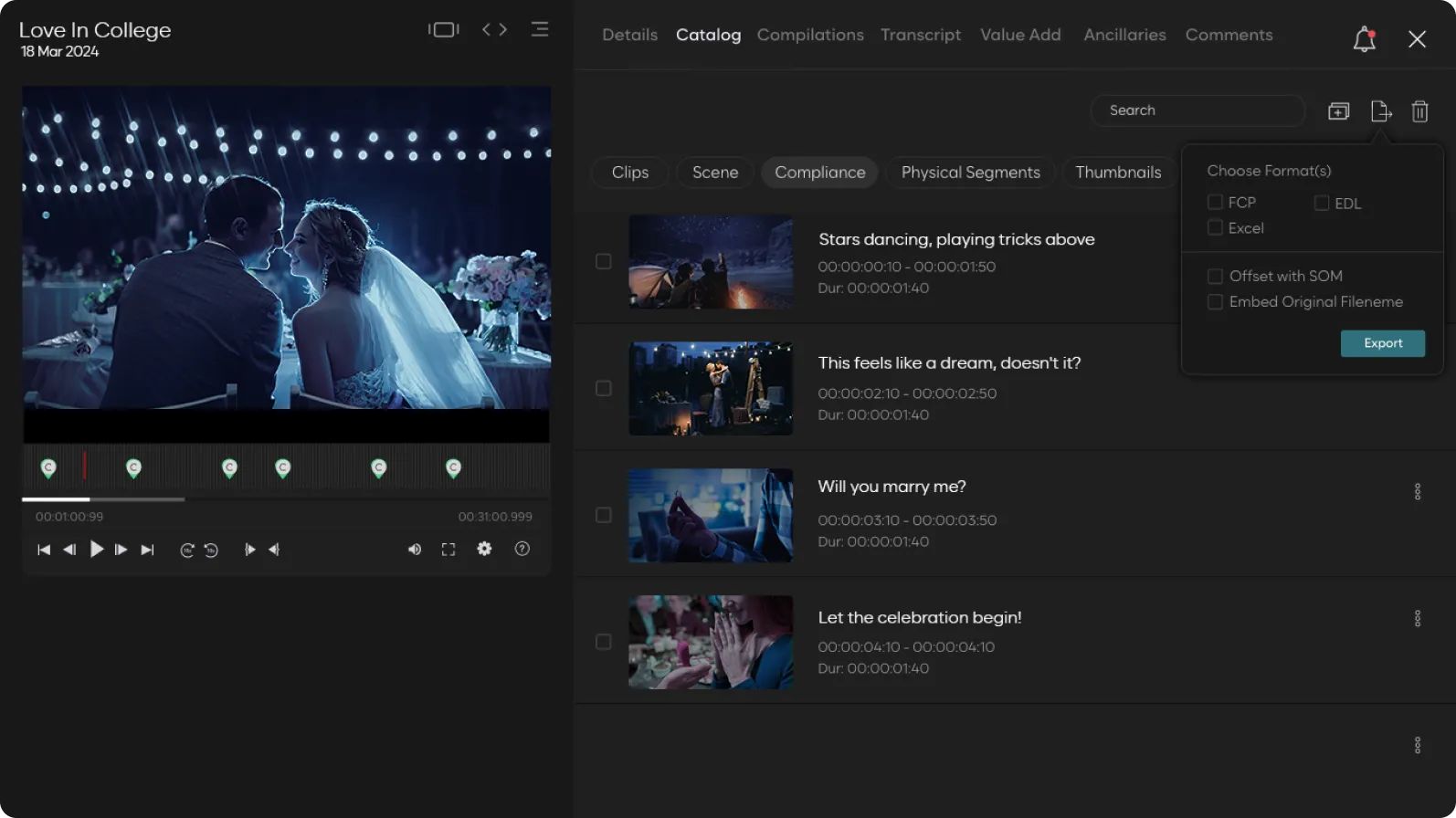Click the Export button
This screenshot has height=818, width=1456.
point(1383,343)
